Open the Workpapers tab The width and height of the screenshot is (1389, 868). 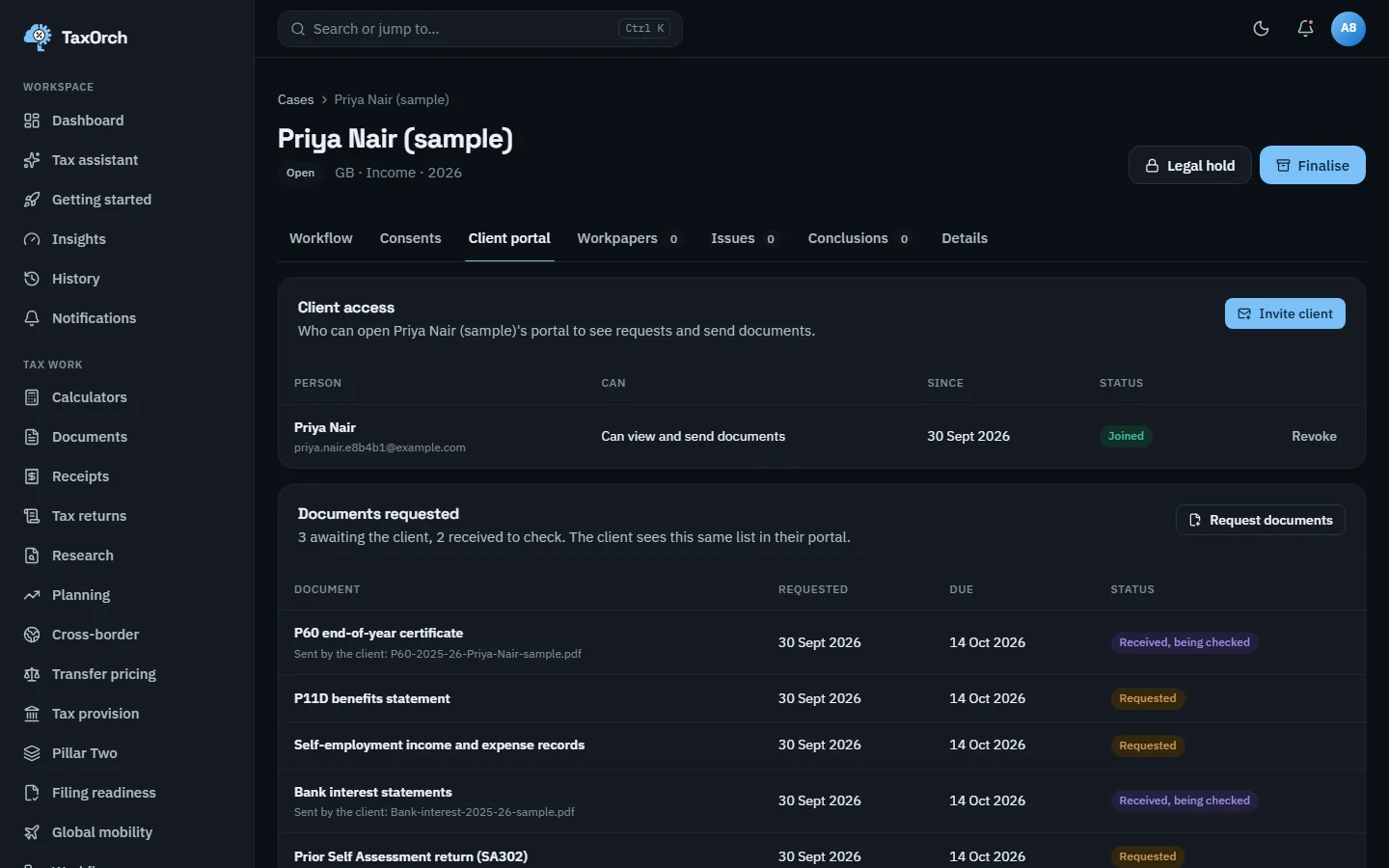point(628,238)
